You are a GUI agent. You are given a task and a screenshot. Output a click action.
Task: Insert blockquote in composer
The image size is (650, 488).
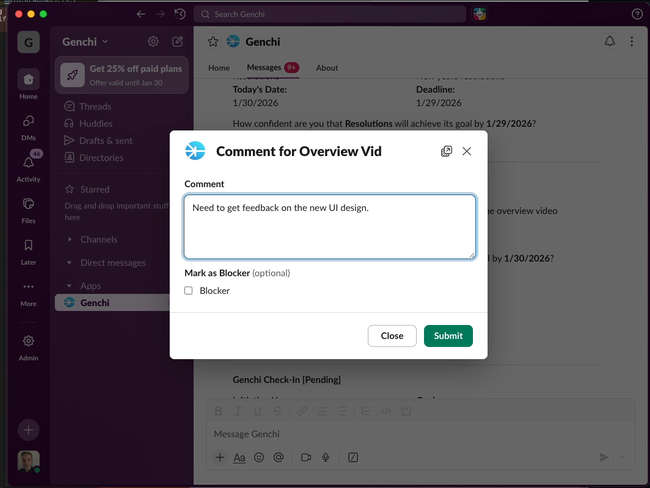(366, 411)
